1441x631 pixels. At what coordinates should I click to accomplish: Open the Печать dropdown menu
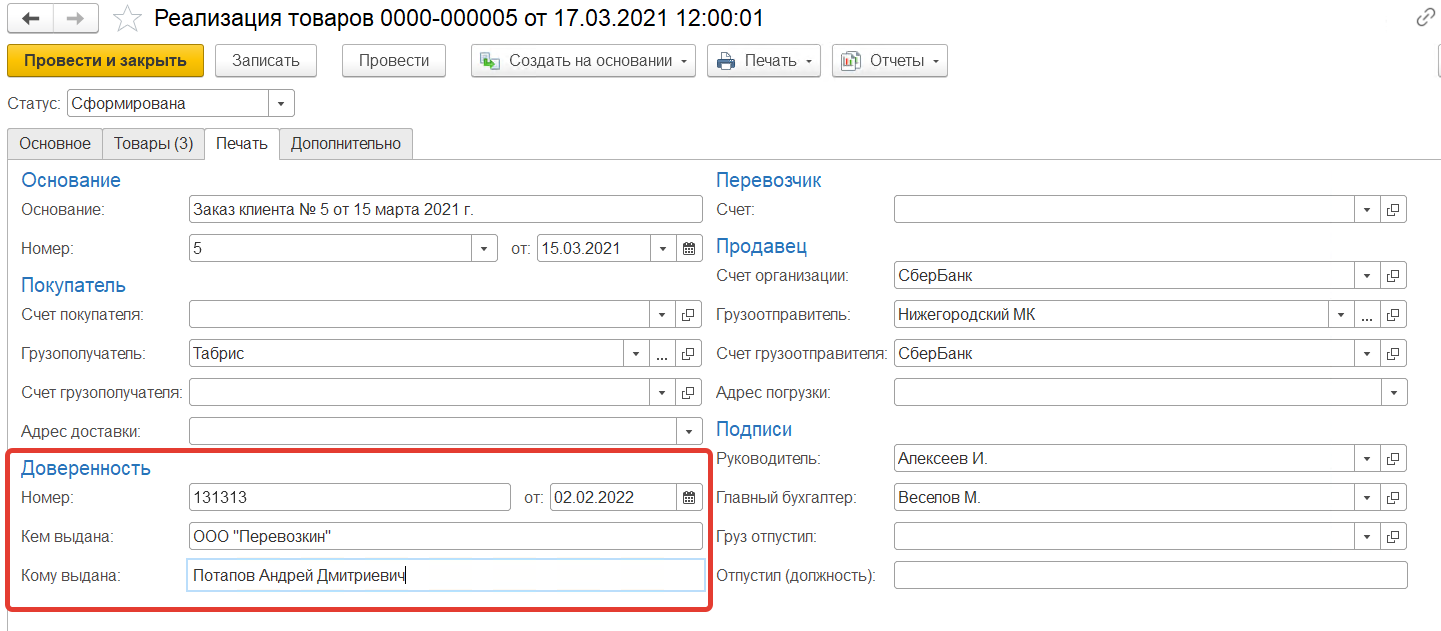(x=764, y=61)
